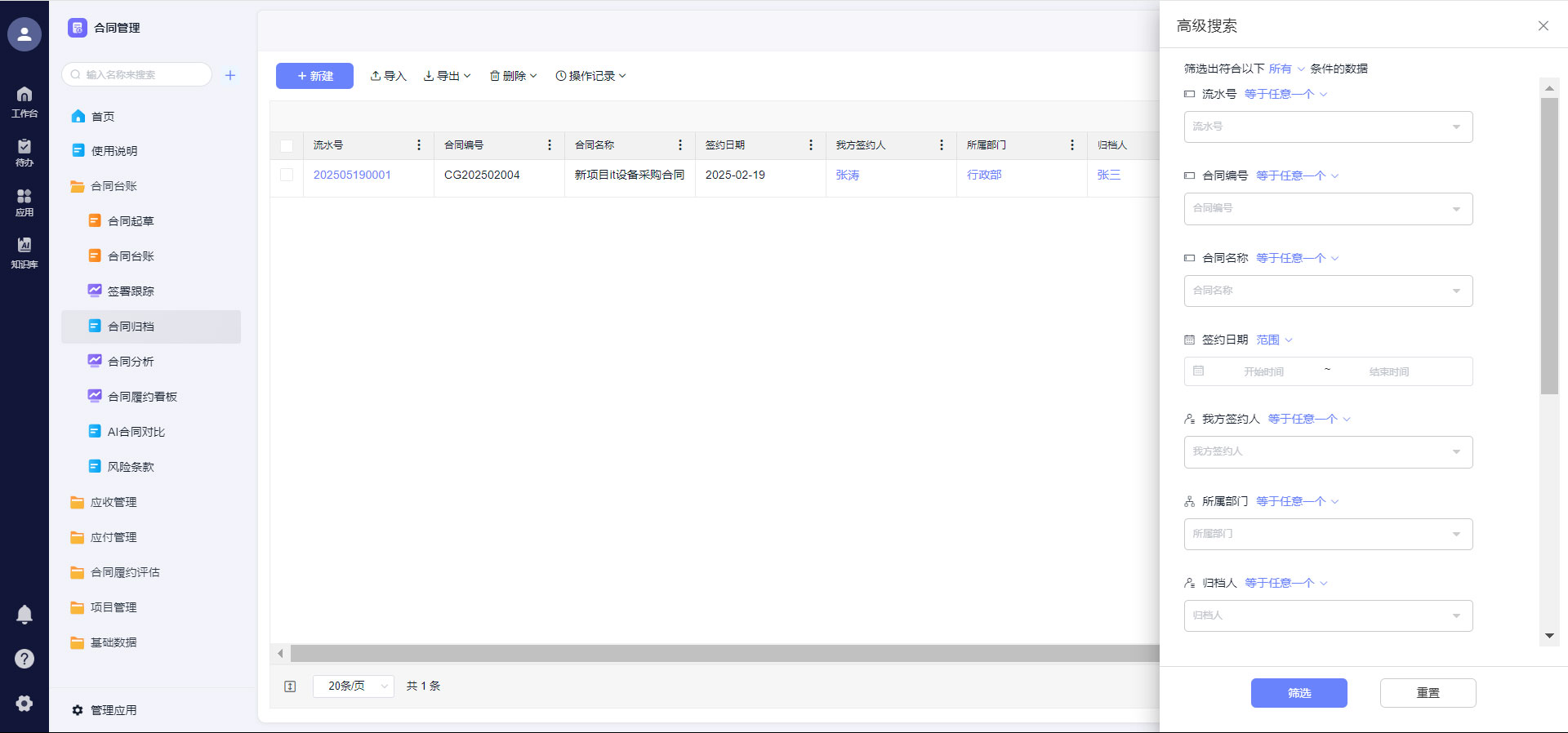Expand the 导出 export dropdown

(x=447, y=76)
